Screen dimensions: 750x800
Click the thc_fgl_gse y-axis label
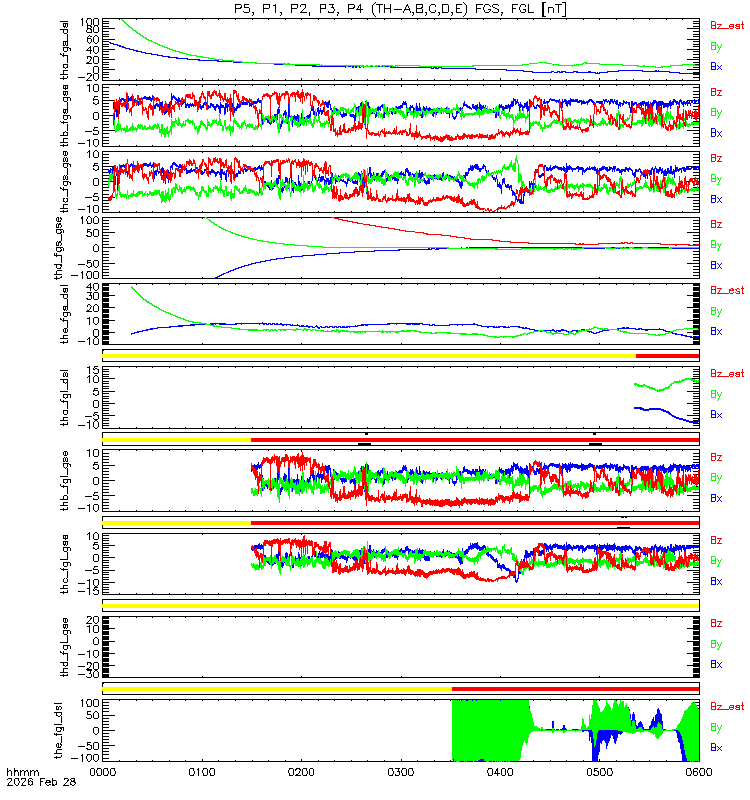pos(65,564)
